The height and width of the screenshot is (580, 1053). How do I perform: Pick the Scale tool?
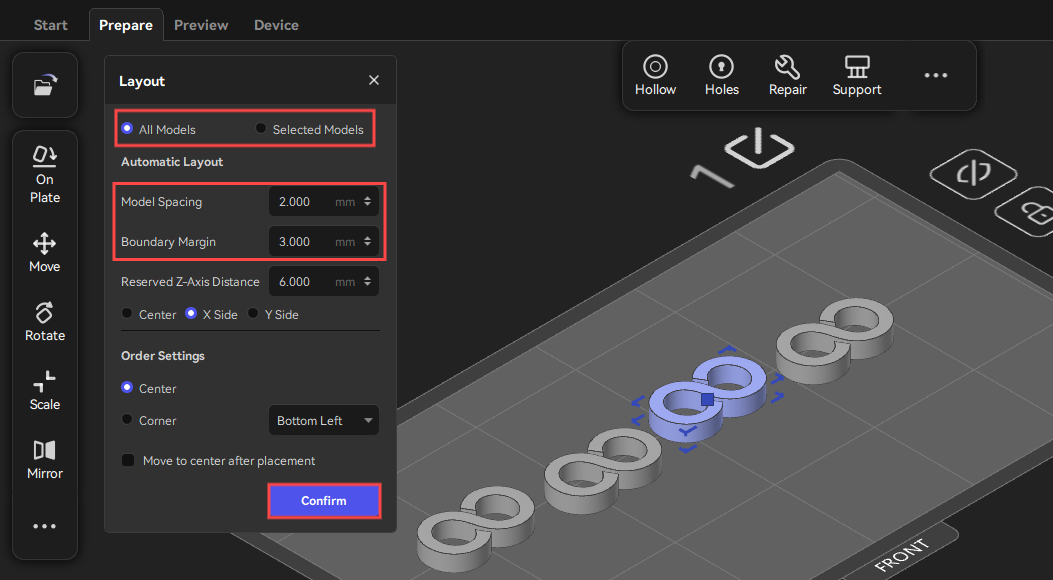(x=45, y=390)
